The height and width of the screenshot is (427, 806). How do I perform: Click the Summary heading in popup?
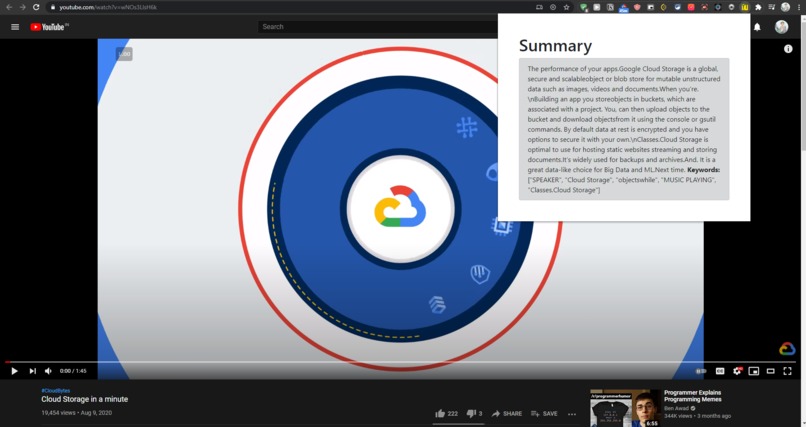[555, 46]
